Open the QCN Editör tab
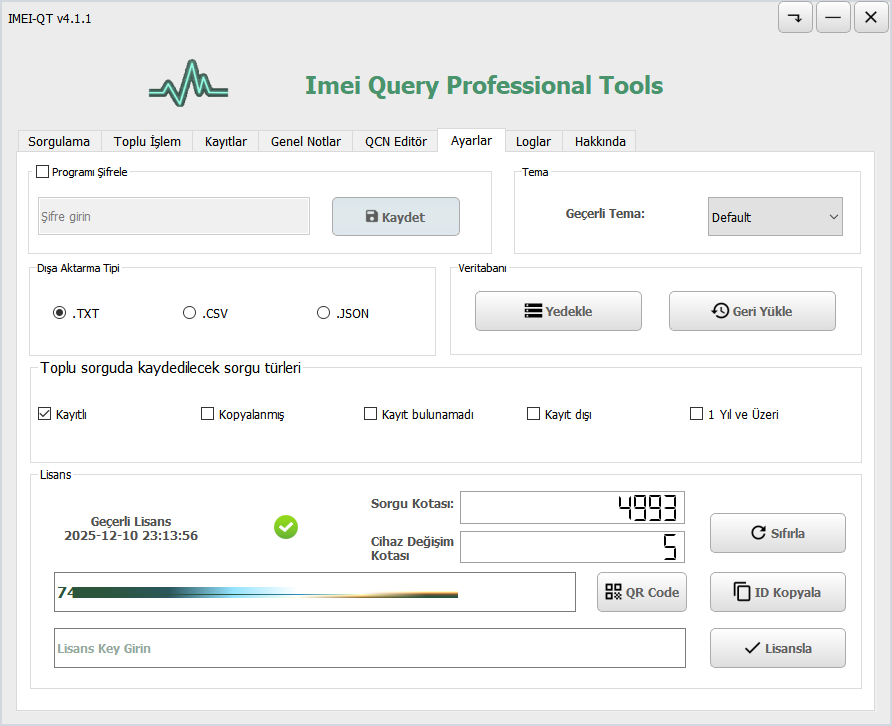892x726 pixels. click(x=395, y=141)
